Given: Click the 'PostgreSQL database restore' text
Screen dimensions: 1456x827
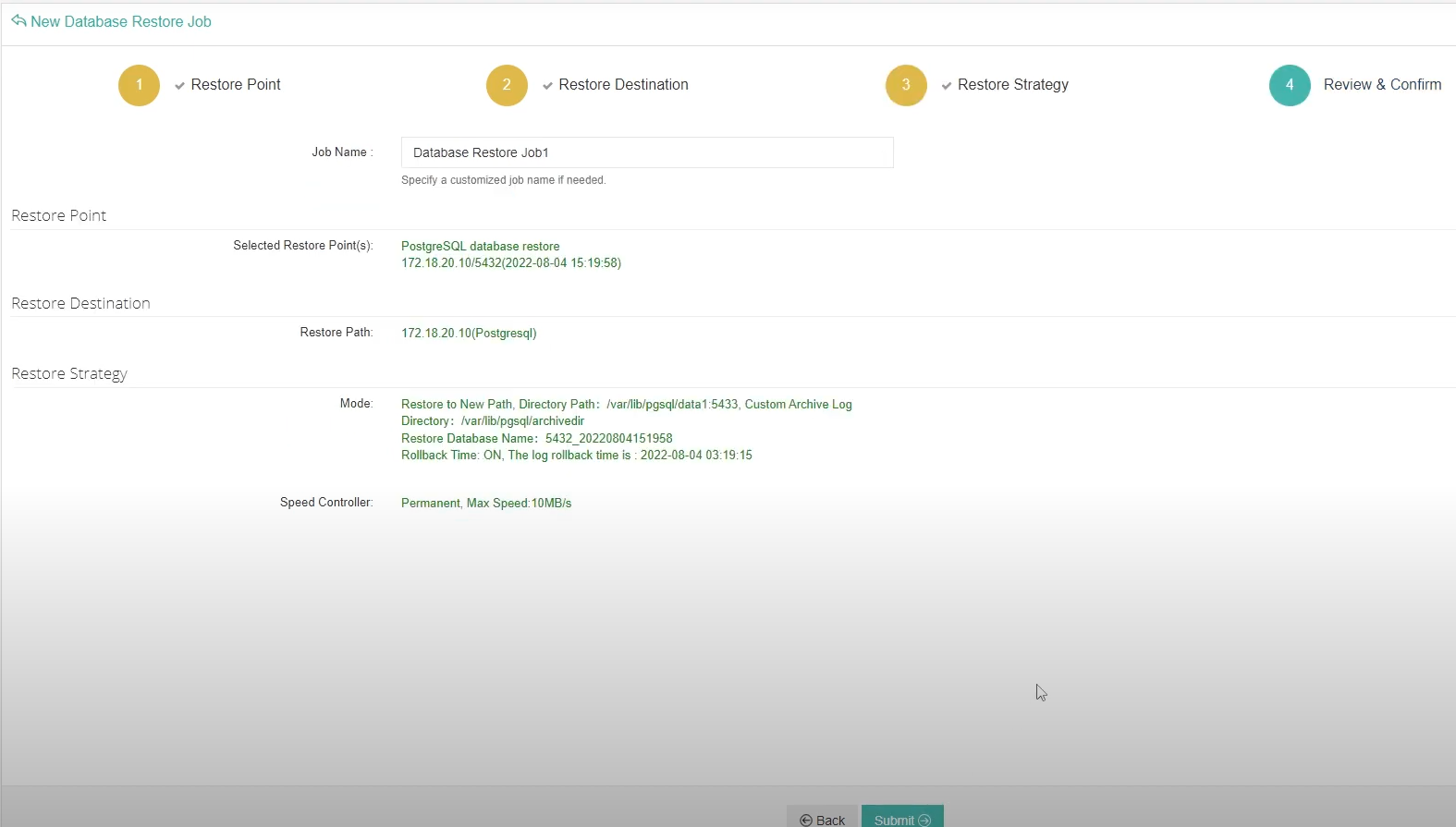Looking at the screenshot, I should tap(481, 247).
